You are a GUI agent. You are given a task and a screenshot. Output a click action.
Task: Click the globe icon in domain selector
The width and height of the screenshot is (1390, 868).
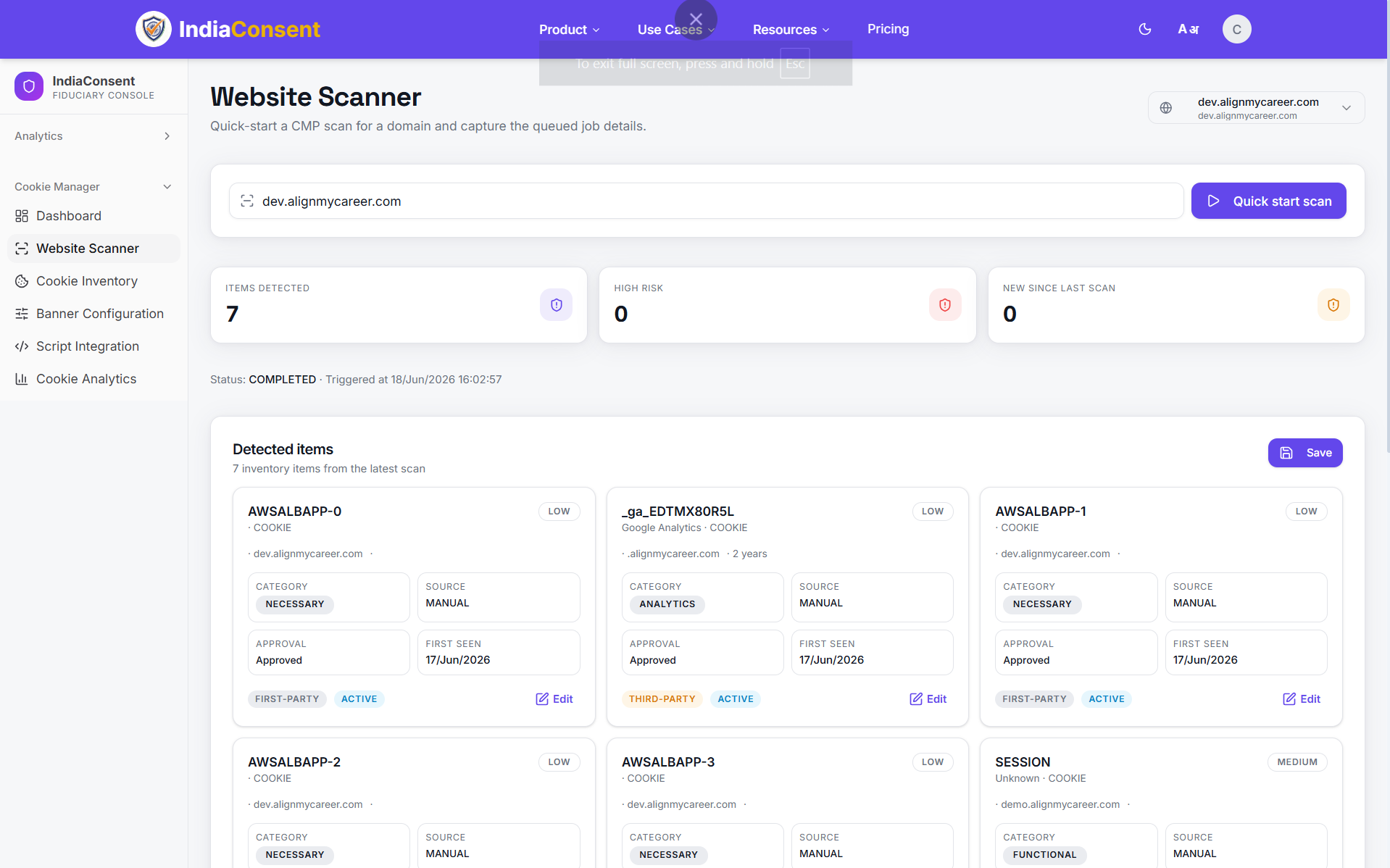[1166, 108]
